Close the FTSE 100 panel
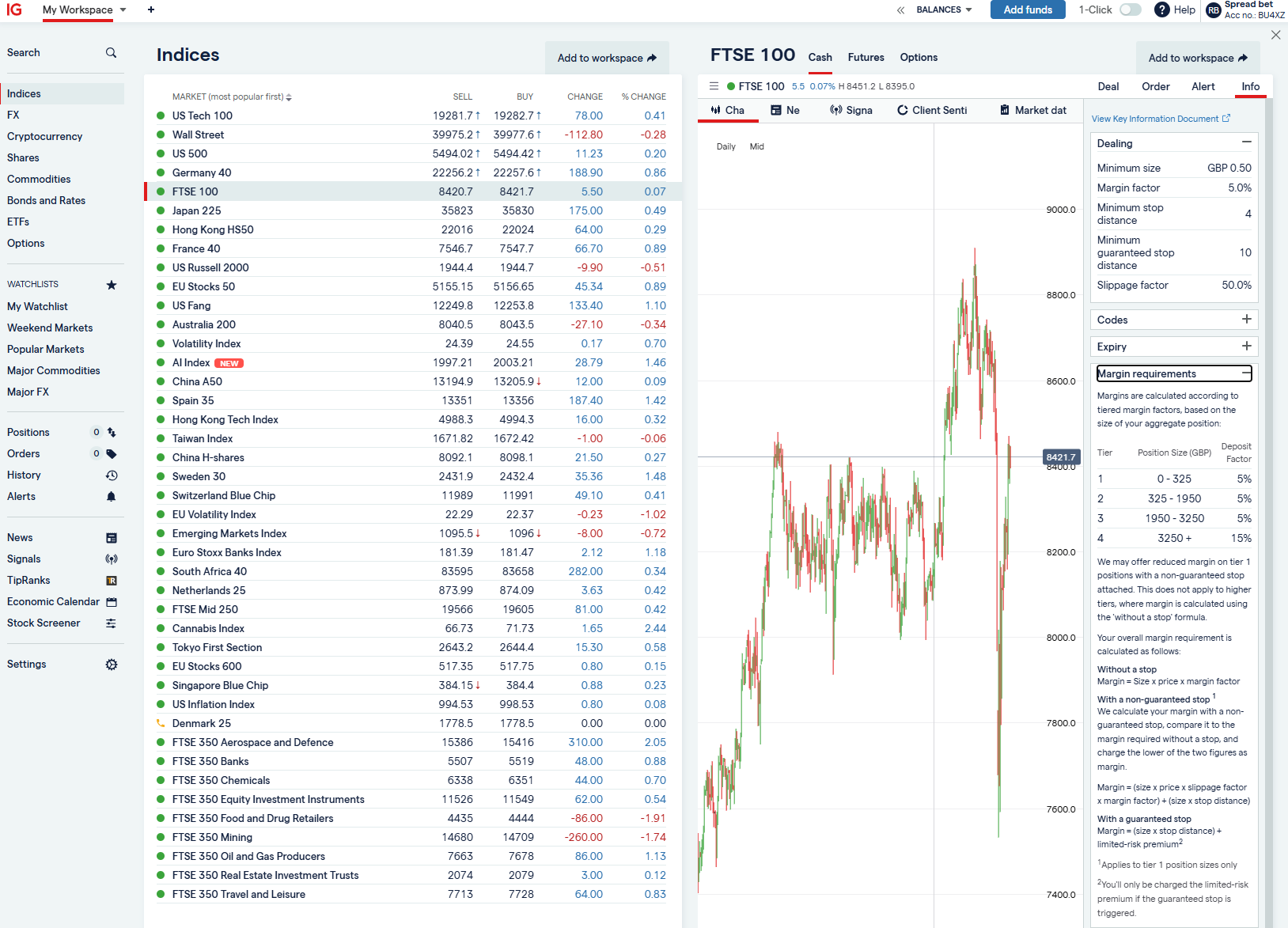This screenshot has height=928, width=1288. pos(1275,35)
